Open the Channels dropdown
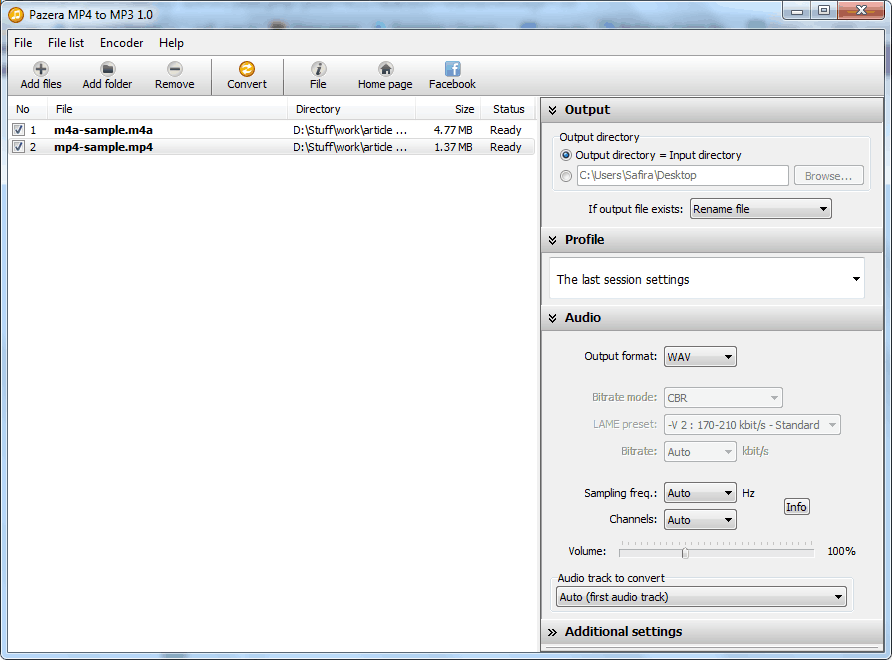Viewport: 892px width, 660px height. [x=700, y=519]
